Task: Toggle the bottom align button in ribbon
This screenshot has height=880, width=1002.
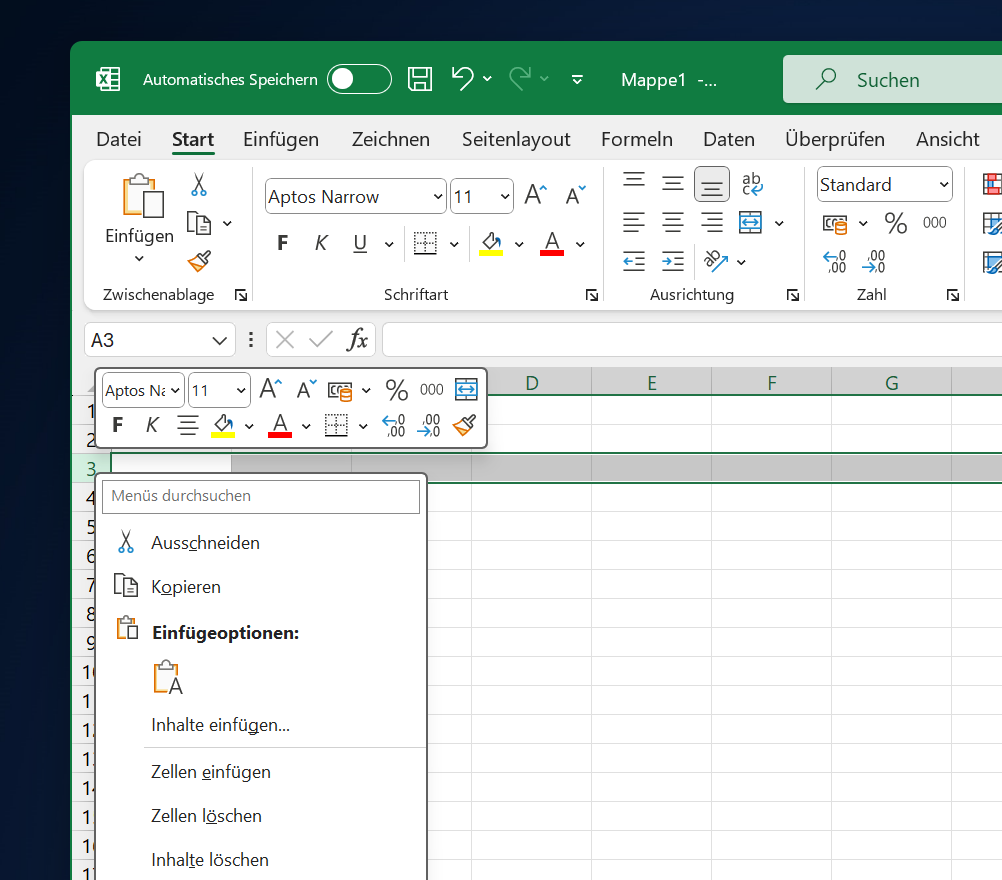Action: [x=712, y=184]
